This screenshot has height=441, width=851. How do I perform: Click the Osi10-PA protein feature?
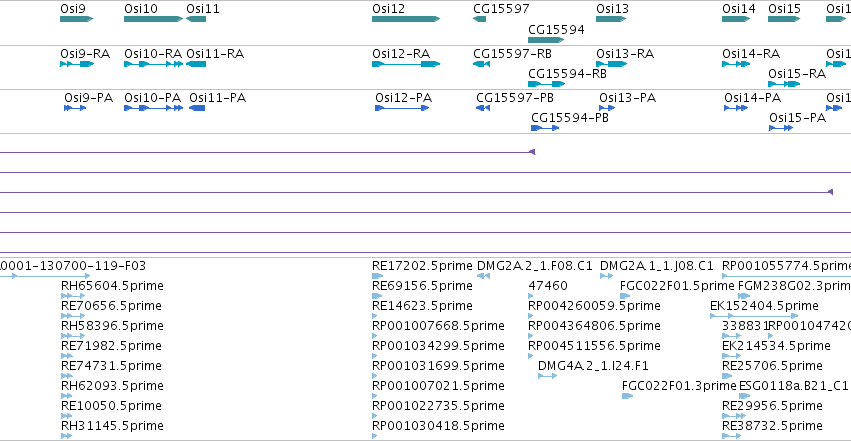point(154,108)
